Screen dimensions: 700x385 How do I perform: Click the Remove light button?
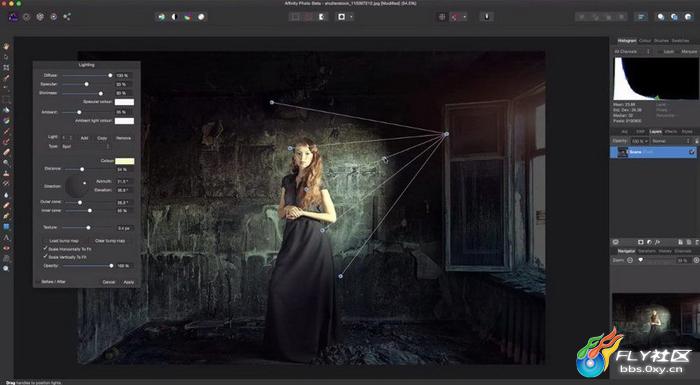pos(123,138)
